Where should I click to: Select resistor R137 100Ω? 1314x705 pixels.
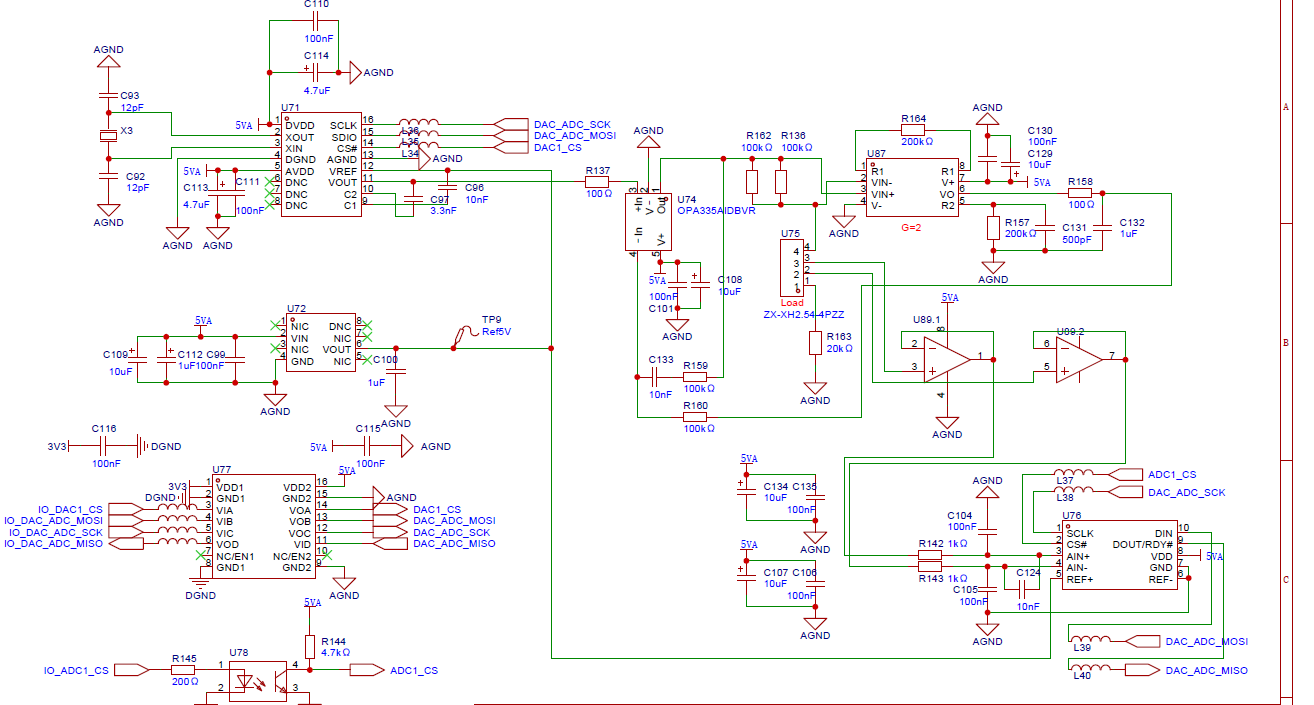pos(597,182)
